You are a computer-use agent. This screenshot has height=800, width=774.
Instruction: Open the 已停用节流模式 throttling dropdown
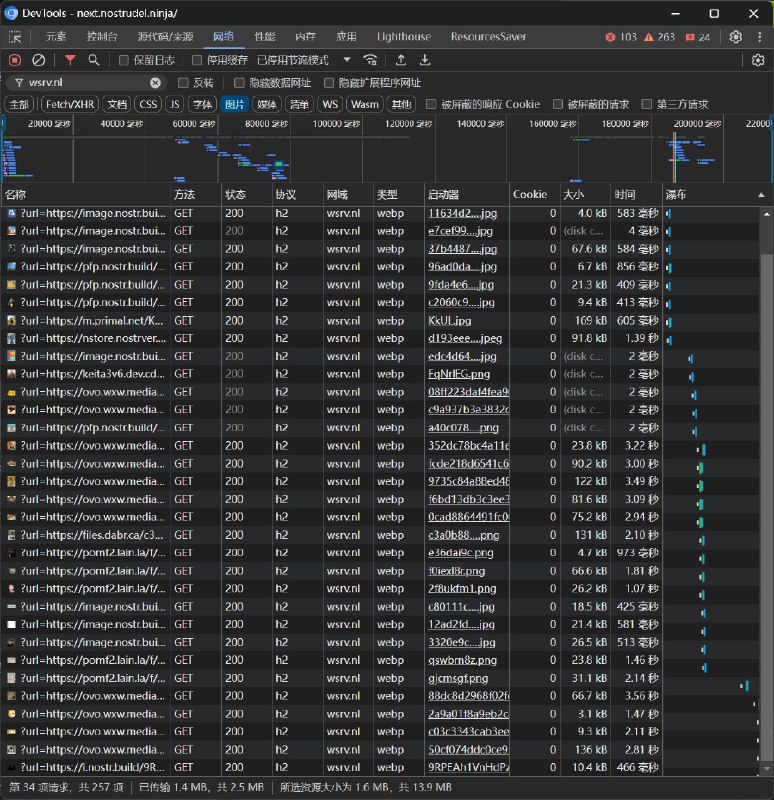(x=299, y=60)
